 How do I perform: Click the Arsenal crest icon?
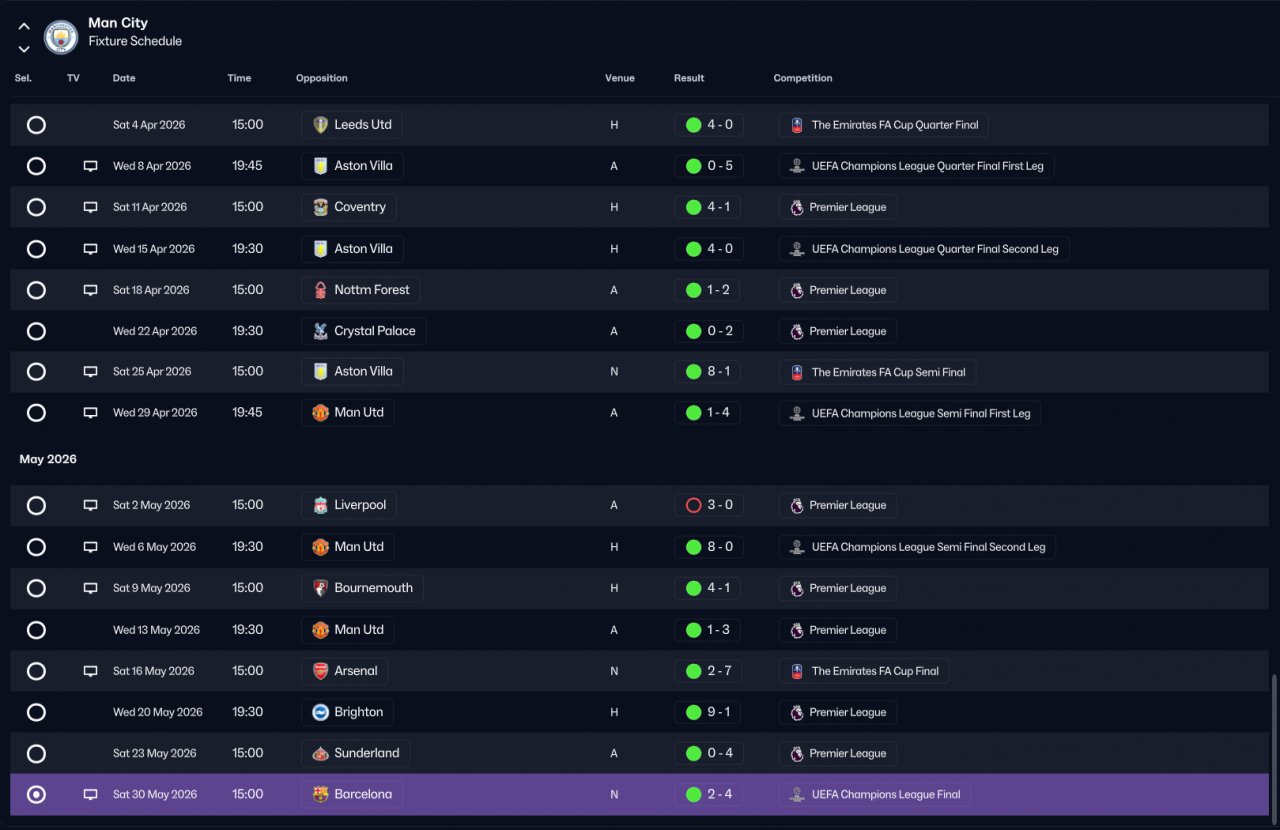pyautogui.click(x=320, y=671)
